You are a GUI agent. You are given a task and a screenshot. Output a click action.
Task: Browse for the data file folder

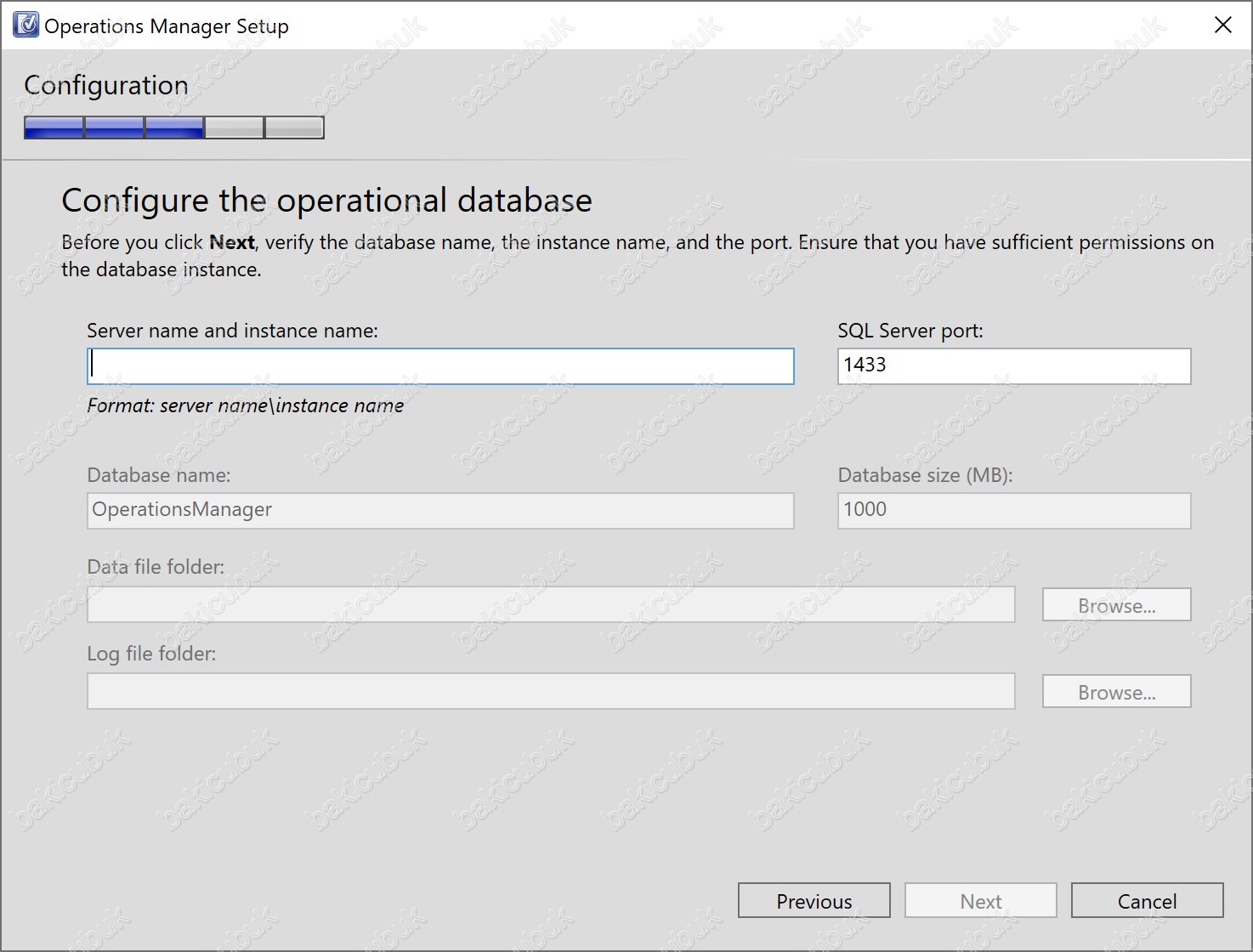click(x=1116, y=604)
